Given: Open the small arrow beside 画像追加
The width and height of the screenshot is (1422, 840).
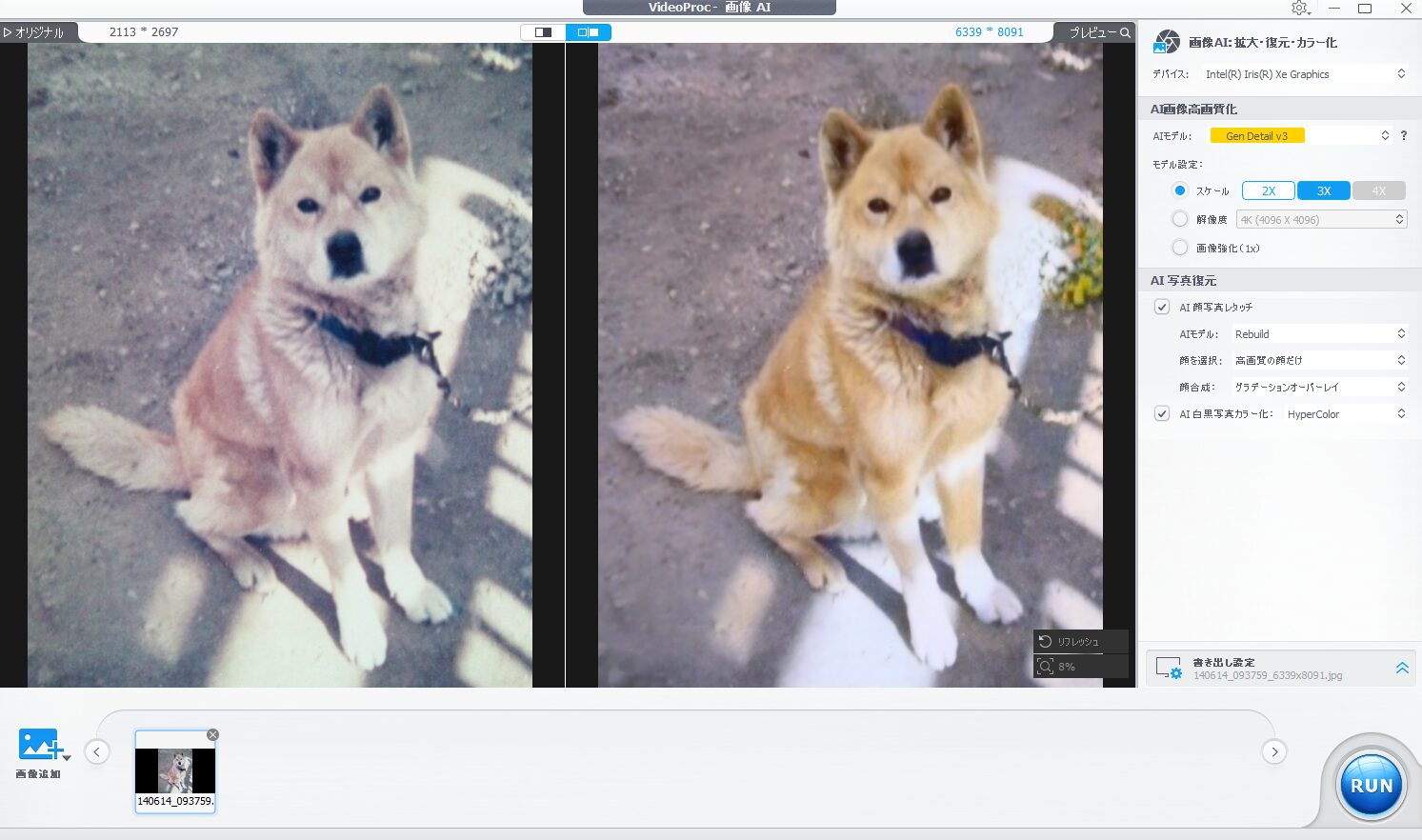Looking at the screenshot, I should pos(67,758).
